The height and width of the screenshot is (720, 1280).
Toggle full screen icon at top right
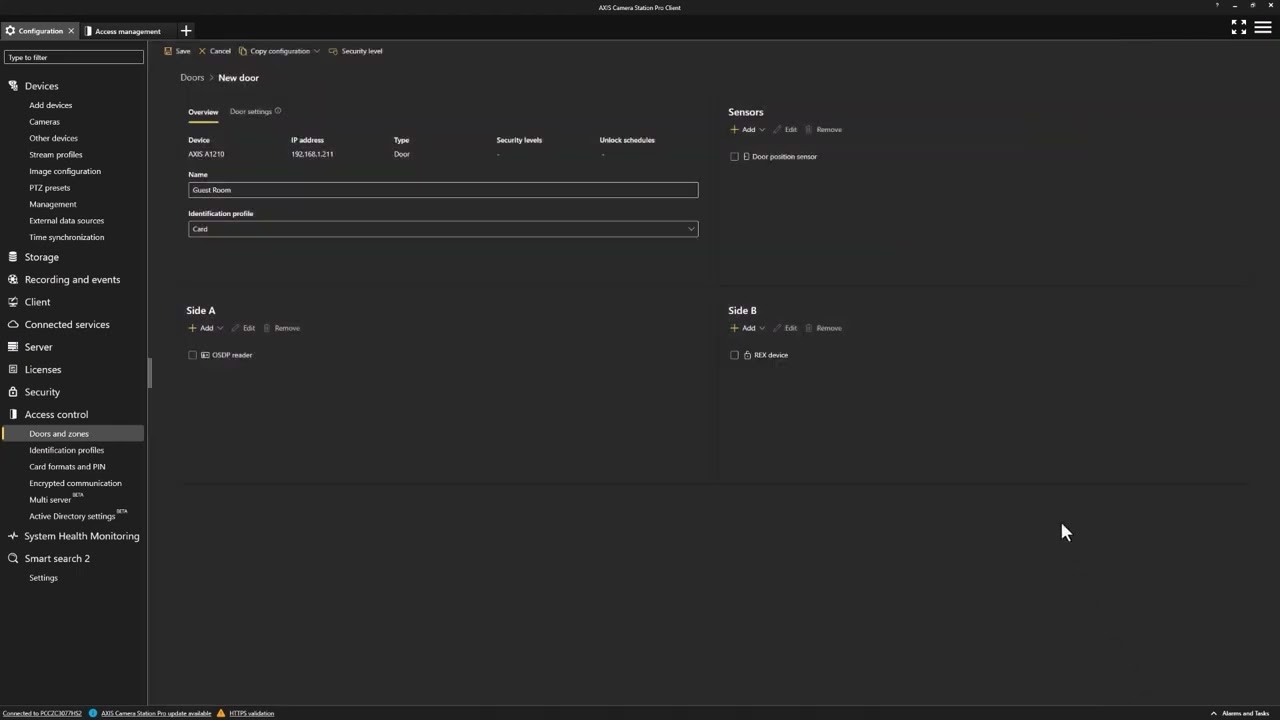[1239, 28]
